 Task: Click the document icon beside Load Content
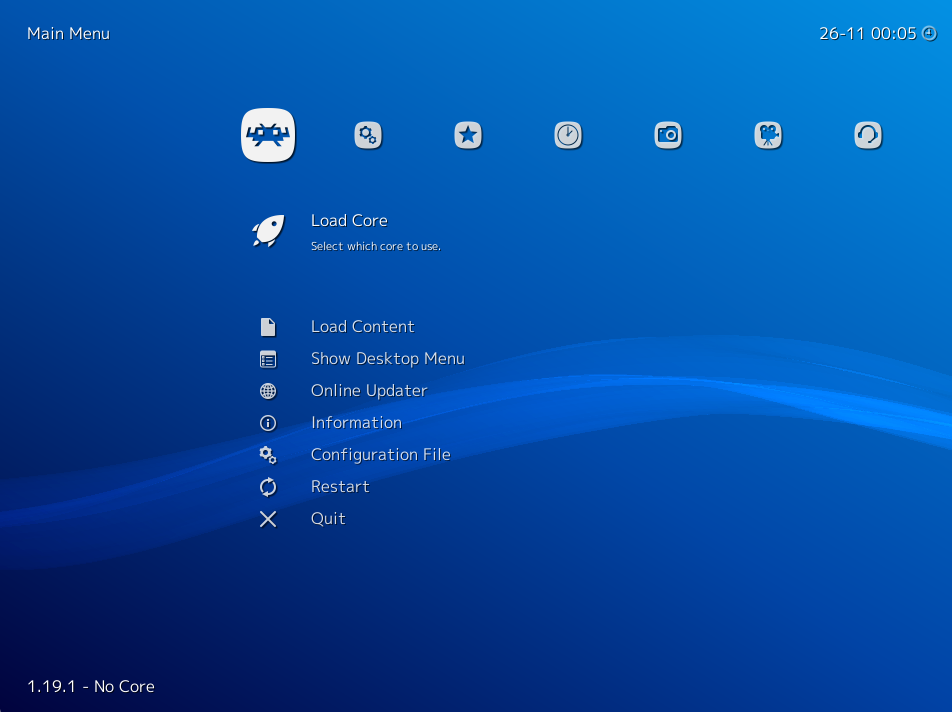click(x=268, y=327)
